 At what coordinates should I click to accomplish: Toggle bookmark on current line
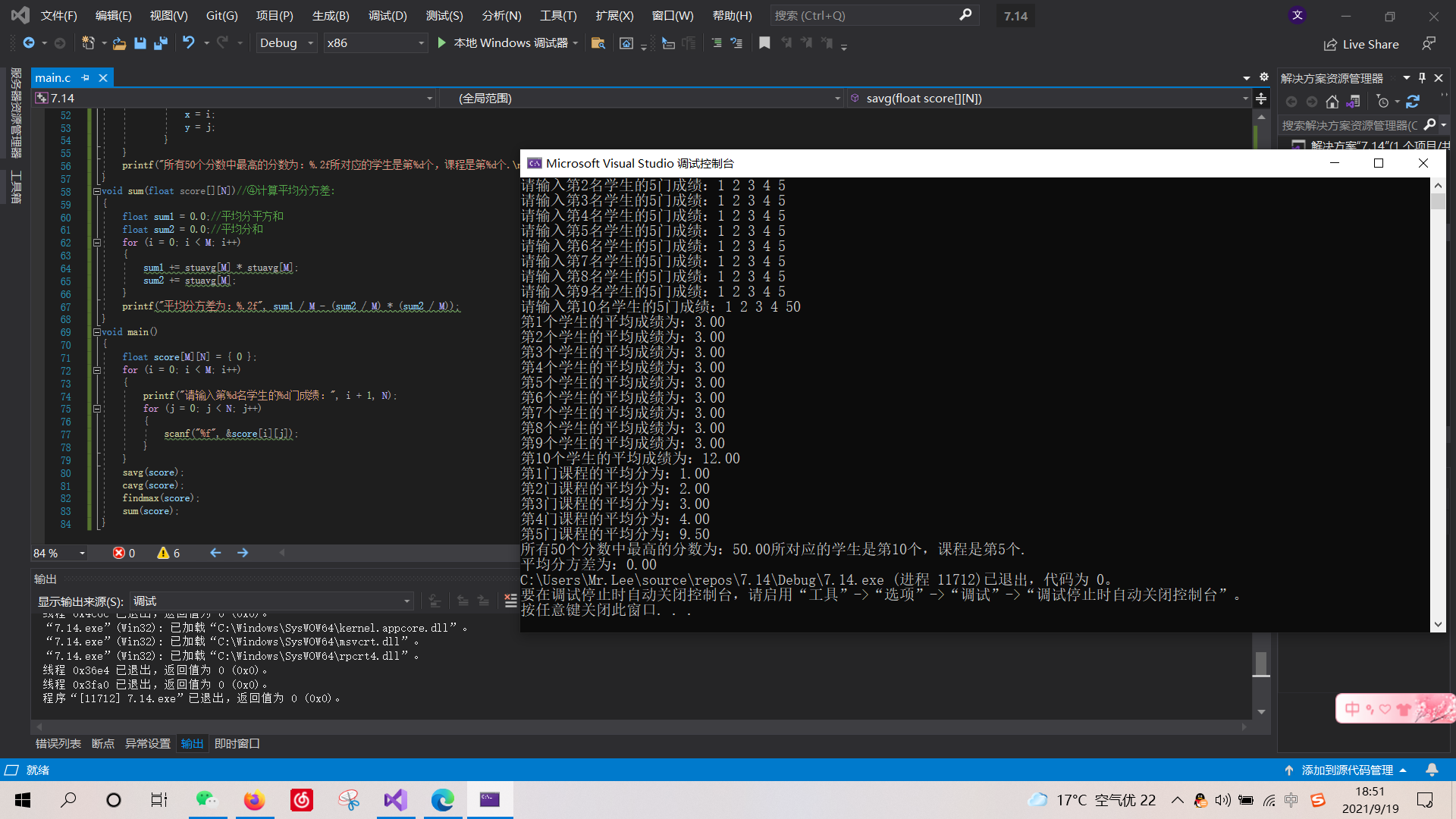pos(764,43)
